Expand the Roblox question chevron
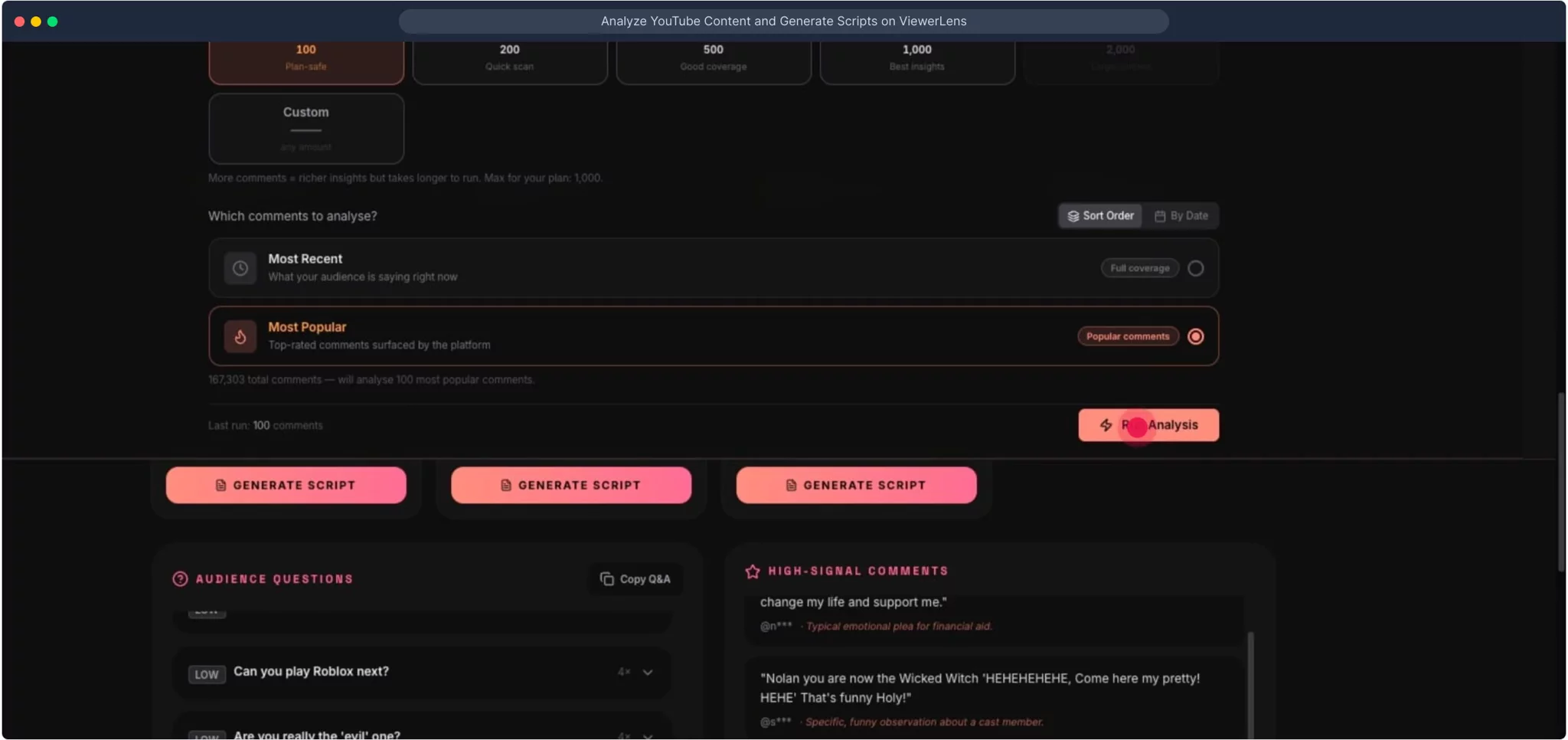 [x=648, y=673]
